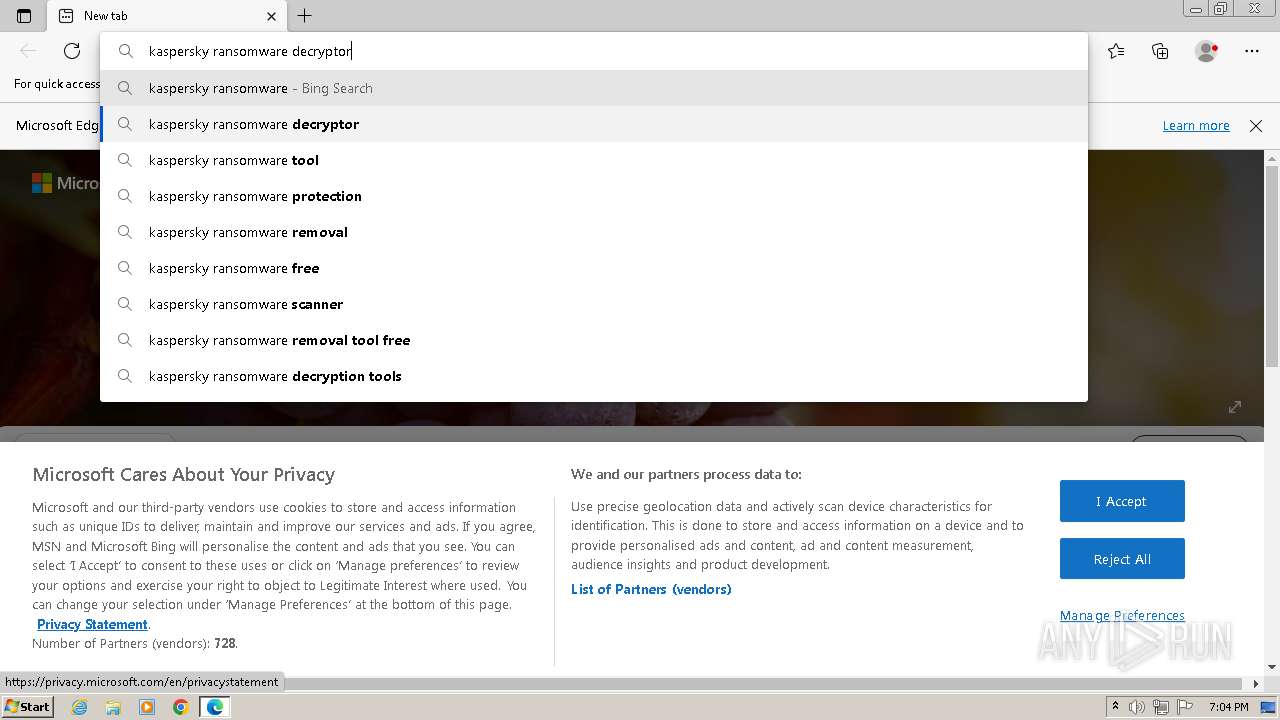This screenshot has height=720, width=1280.
Task: Open the Privacy Statement link
Action: (x=92, y=624)
